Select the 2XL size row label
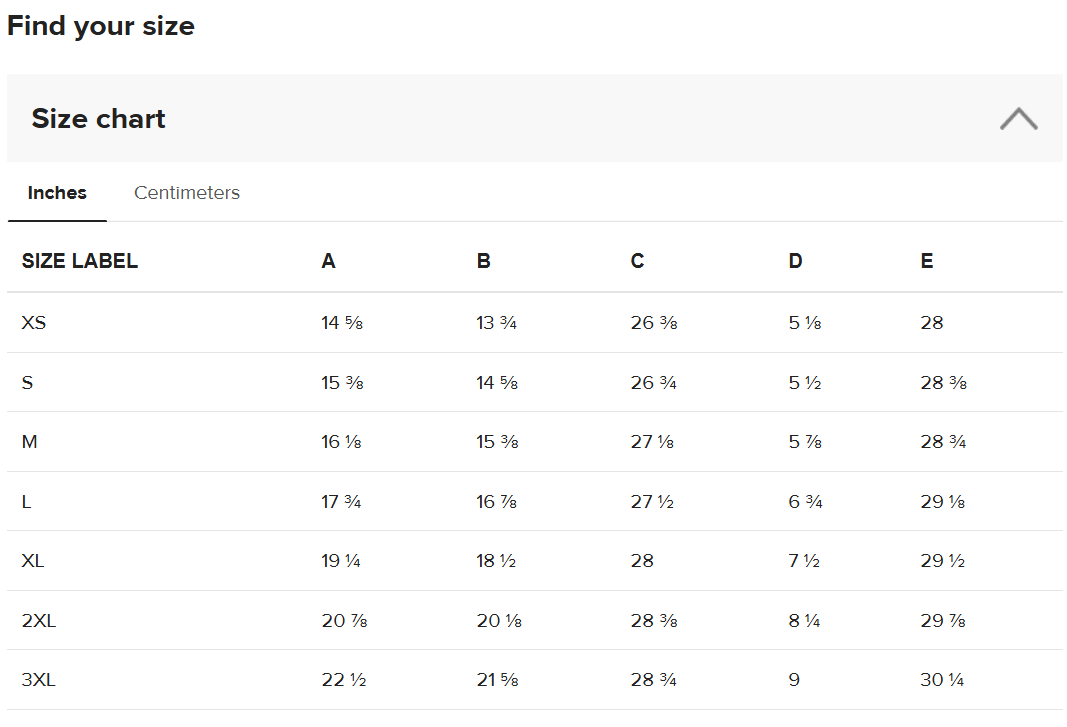 [39, 621]
